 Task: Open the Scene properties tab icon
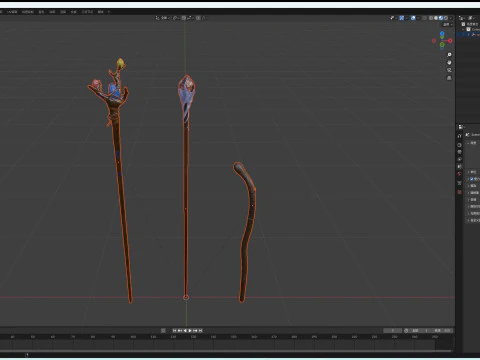pyautogui.click(x=459, y=166)
